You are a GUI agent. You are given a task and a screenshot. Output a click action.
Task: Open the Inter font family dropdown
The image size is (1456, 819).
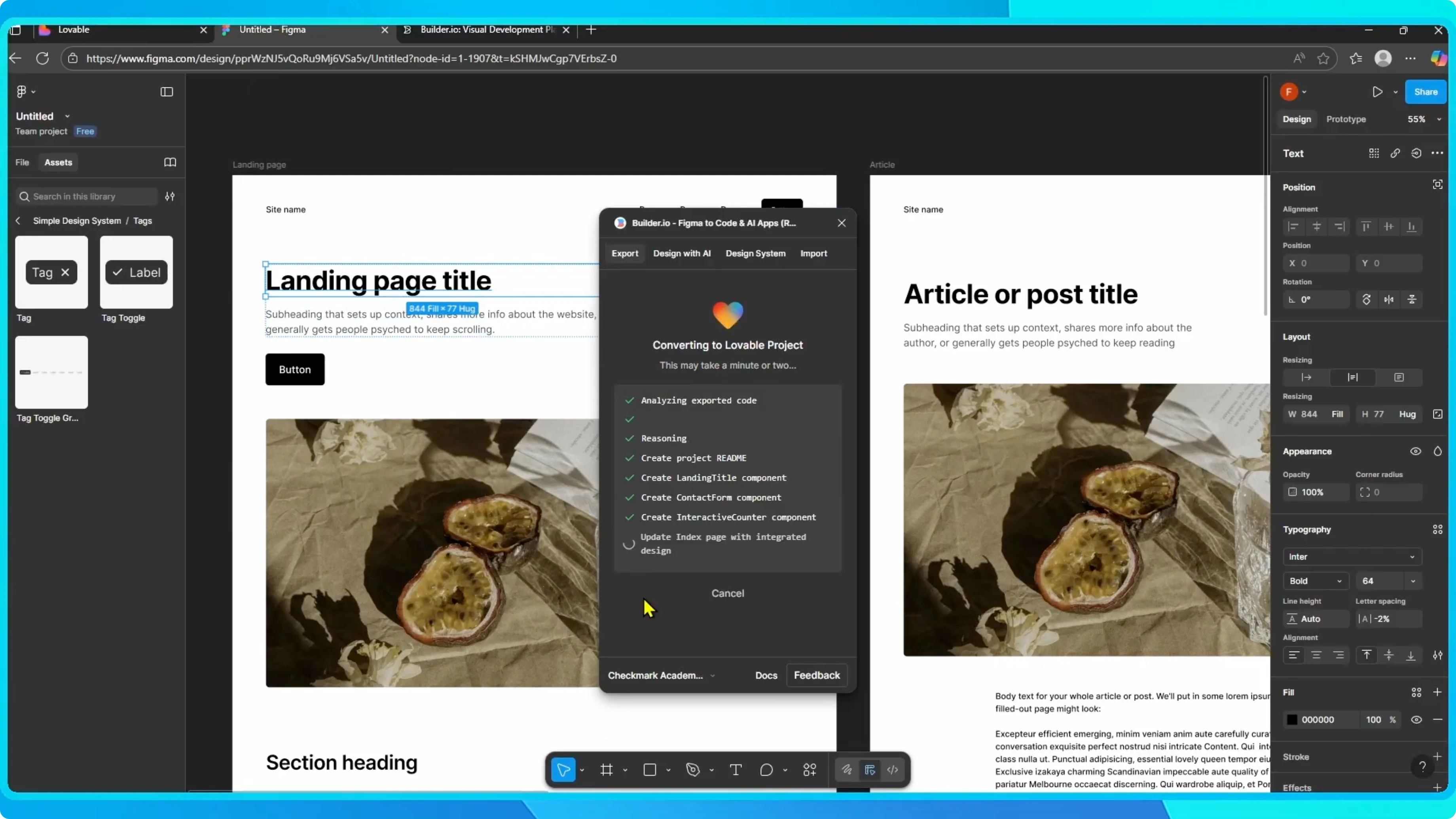click(1352, 557)
